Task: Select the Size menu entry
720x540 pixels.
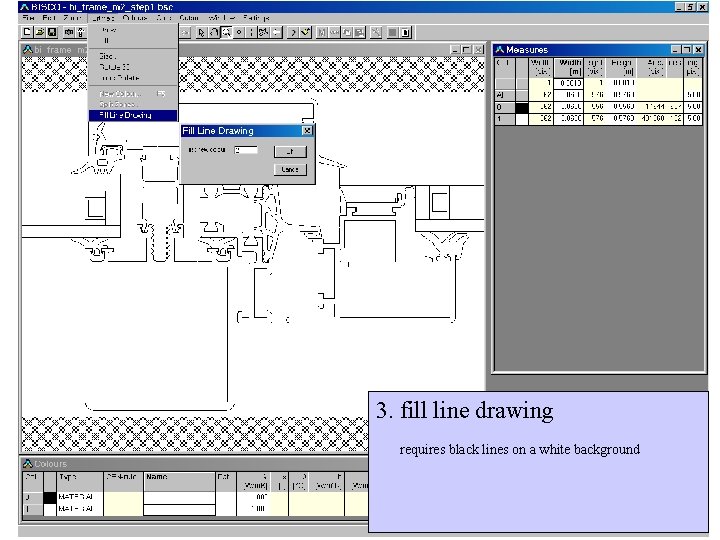Action: 107,56
